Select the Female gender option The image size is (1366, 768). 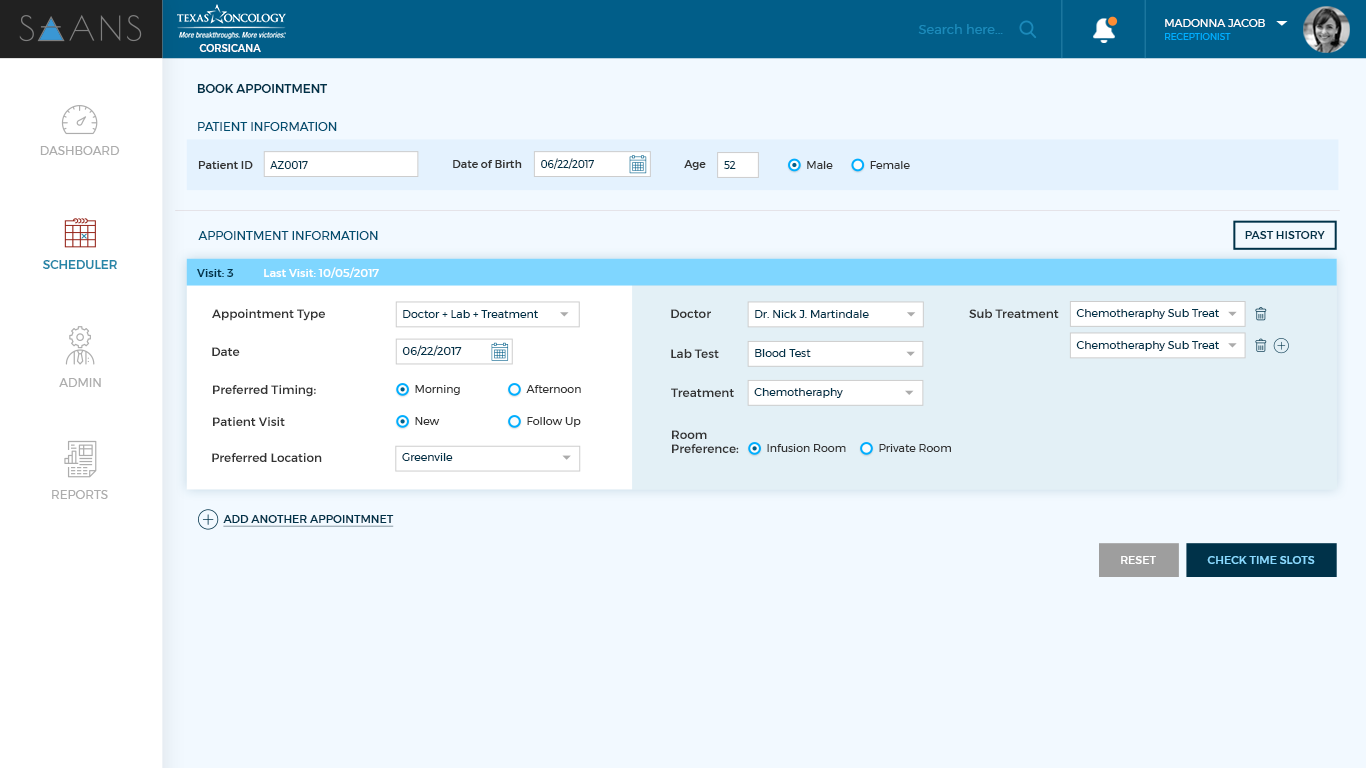(x=858, y=166)
